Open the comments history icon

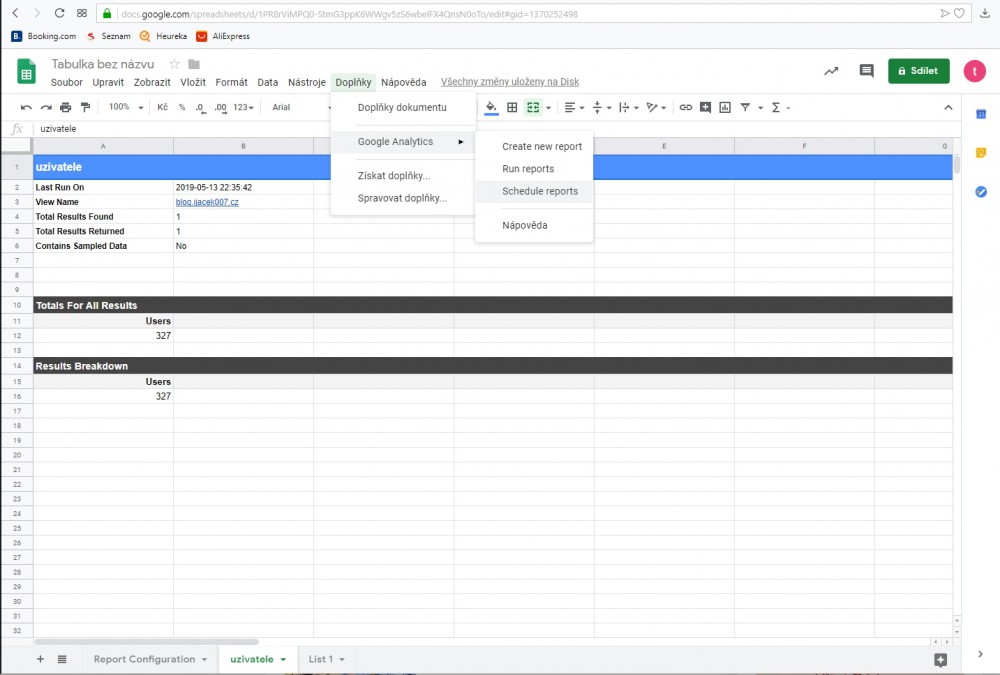click(x=866, y=71)
